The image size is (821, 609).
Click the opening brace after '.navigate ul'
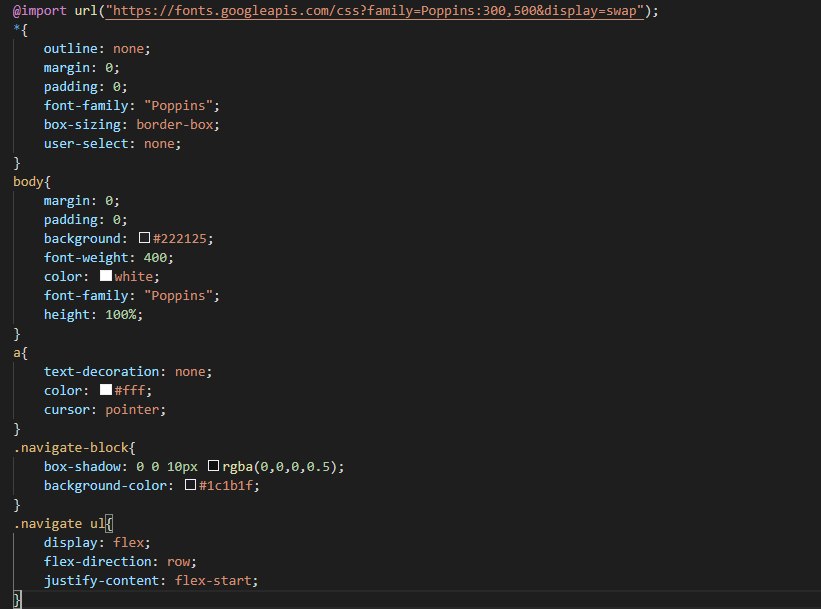point(109,523)
